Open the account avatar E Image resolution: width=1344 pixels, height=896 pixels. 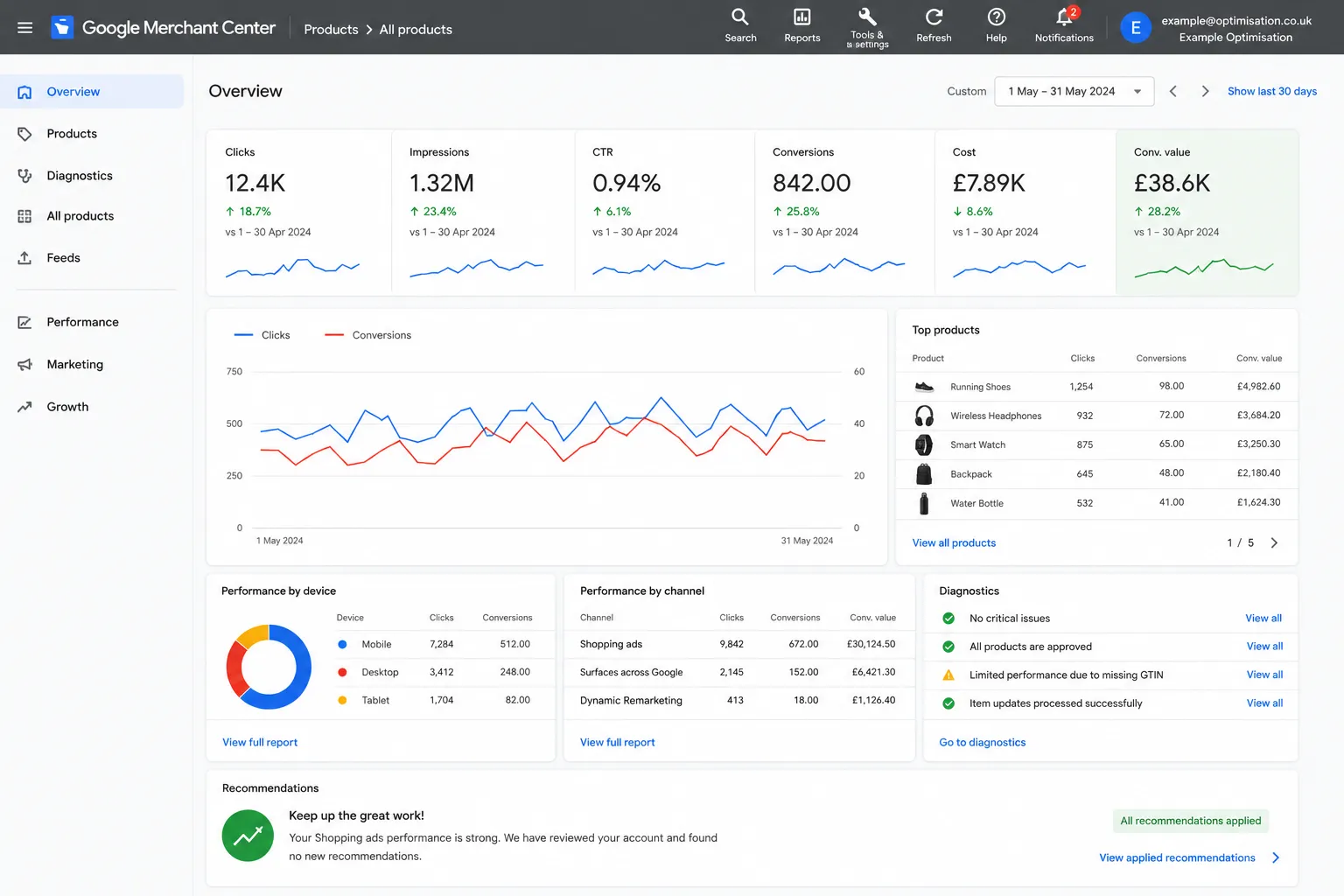point(1136,28)
